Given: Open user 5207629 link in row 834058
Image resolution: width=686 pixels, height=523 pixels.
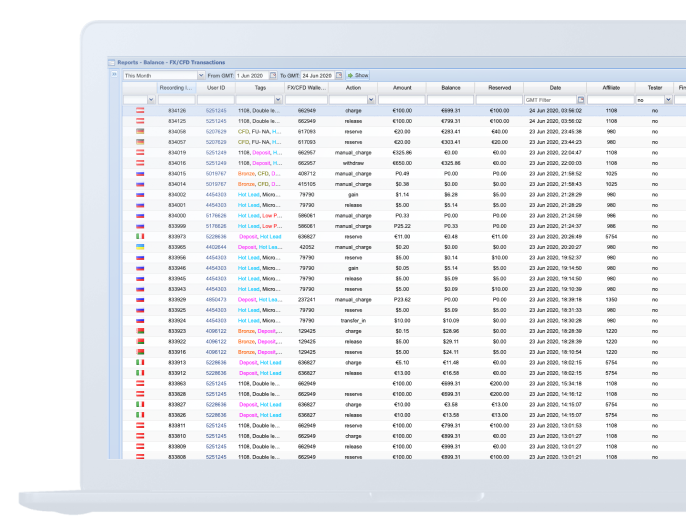Looking at the screenshot, I should 216,132.
